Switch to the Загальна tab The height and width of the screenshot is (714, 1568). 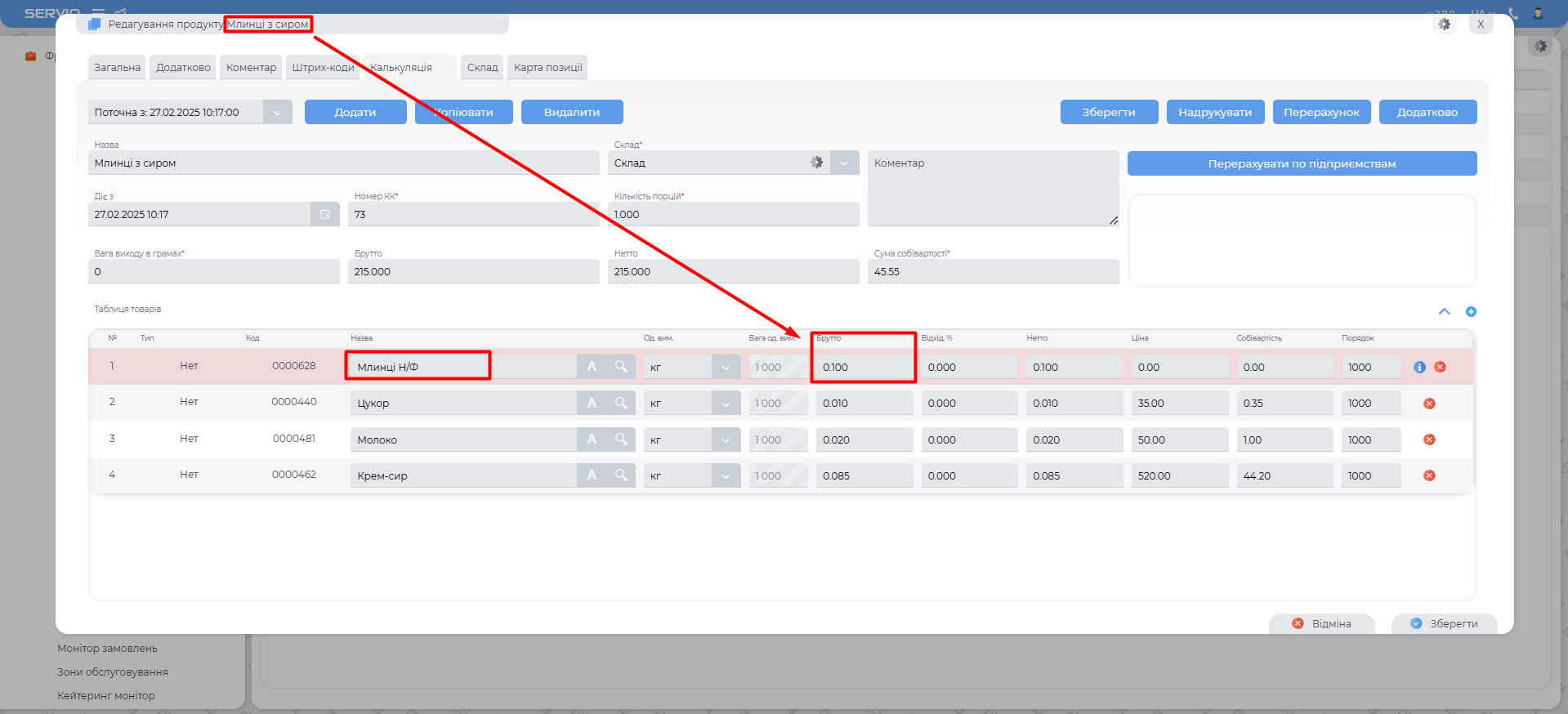coord(117,67)
